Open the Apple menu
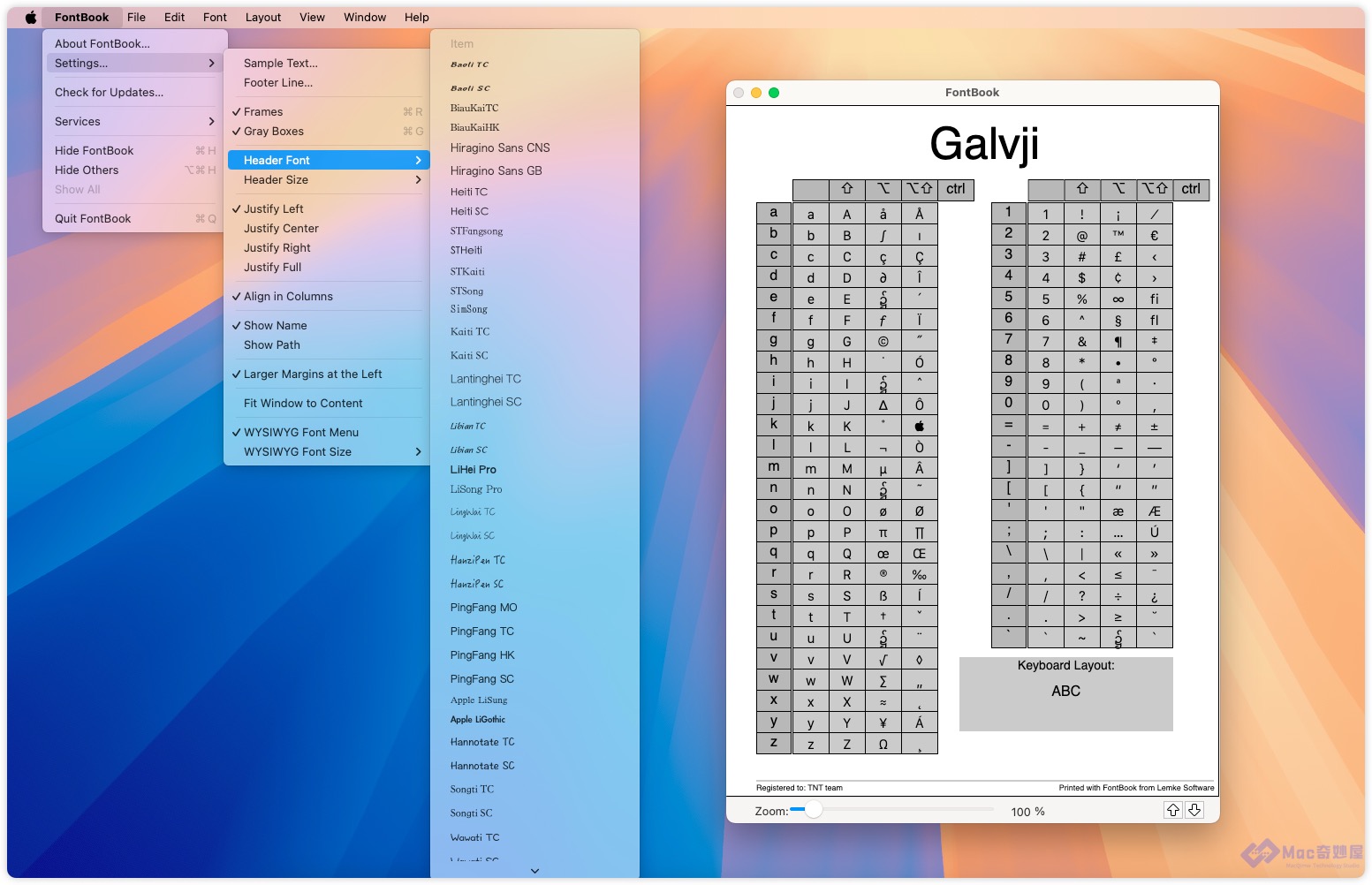This screenshot has height=885, width=1372. point(31,17)
